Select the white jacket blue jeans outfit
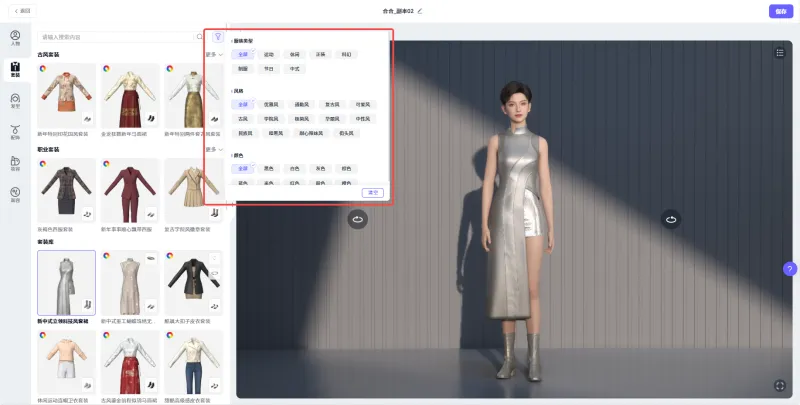The image size is (800, 405). (194, 363)
